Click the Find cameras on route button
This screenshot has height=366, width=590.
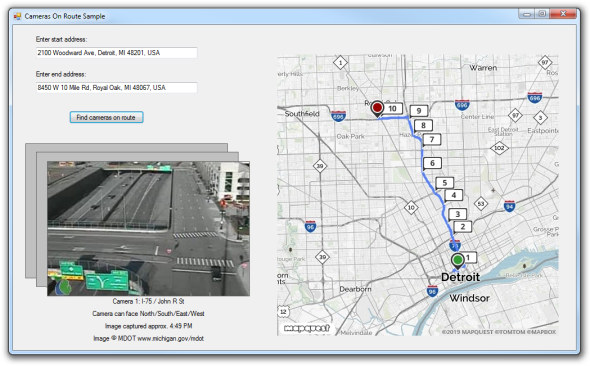point(106,117)
